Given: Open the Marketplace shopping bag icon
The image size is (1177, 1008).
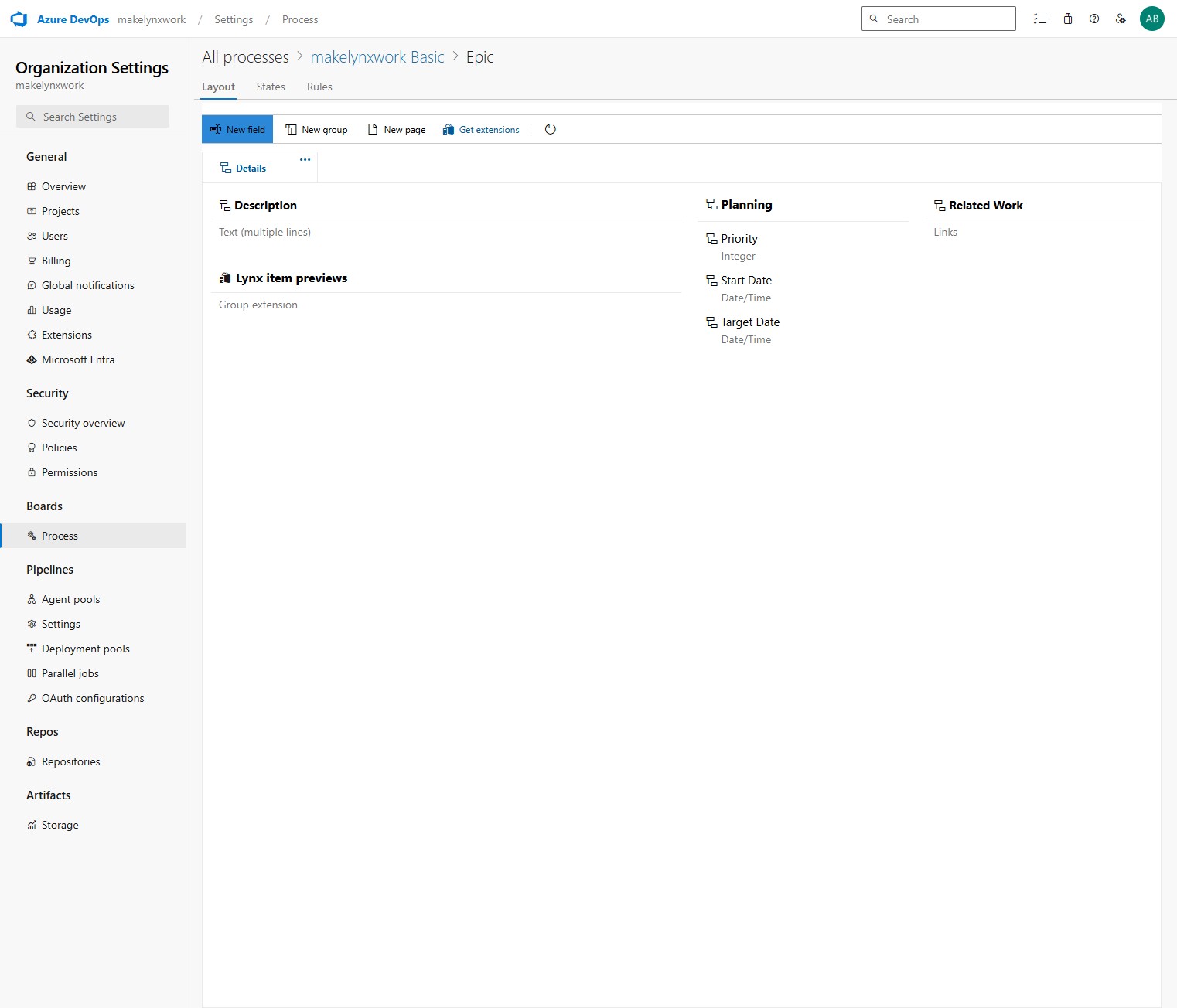Looking at the screenshot, I should [x=1068, y=19].
